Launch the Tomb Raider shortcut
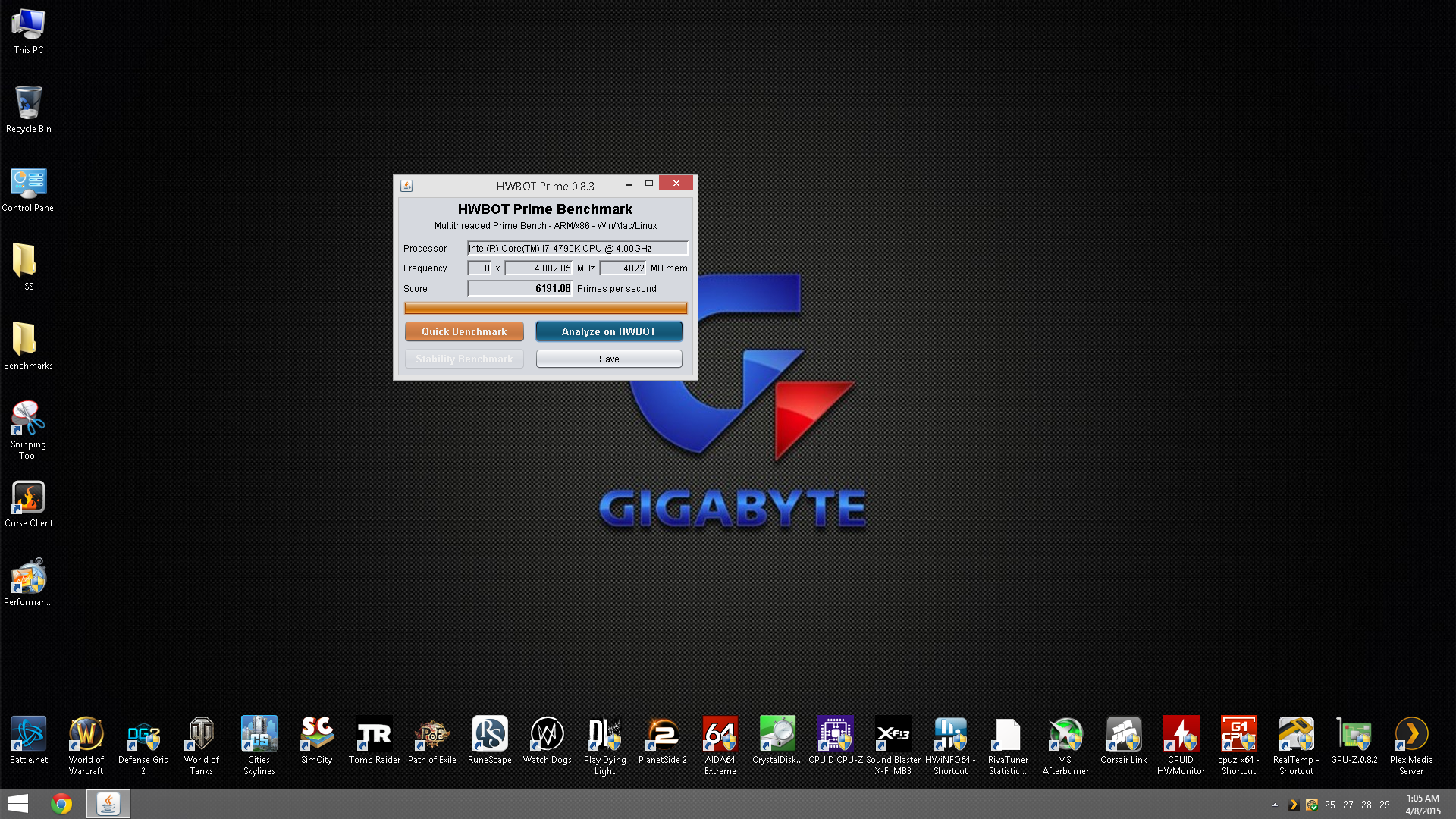This screenshot has width=1456, height=819. [375, 741]
